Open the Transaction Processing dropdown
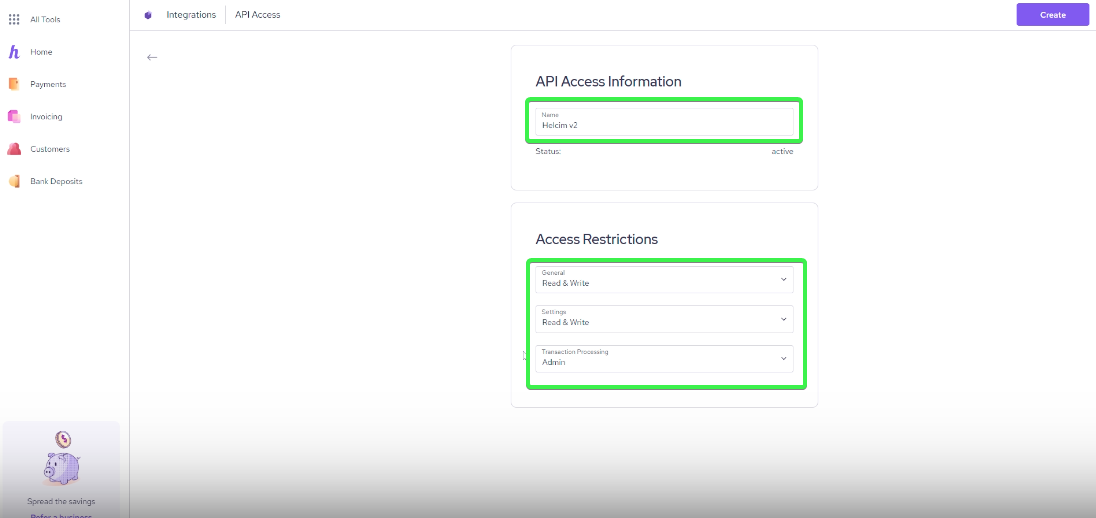This screenshot has width=1096, height=518. (664, 359)
